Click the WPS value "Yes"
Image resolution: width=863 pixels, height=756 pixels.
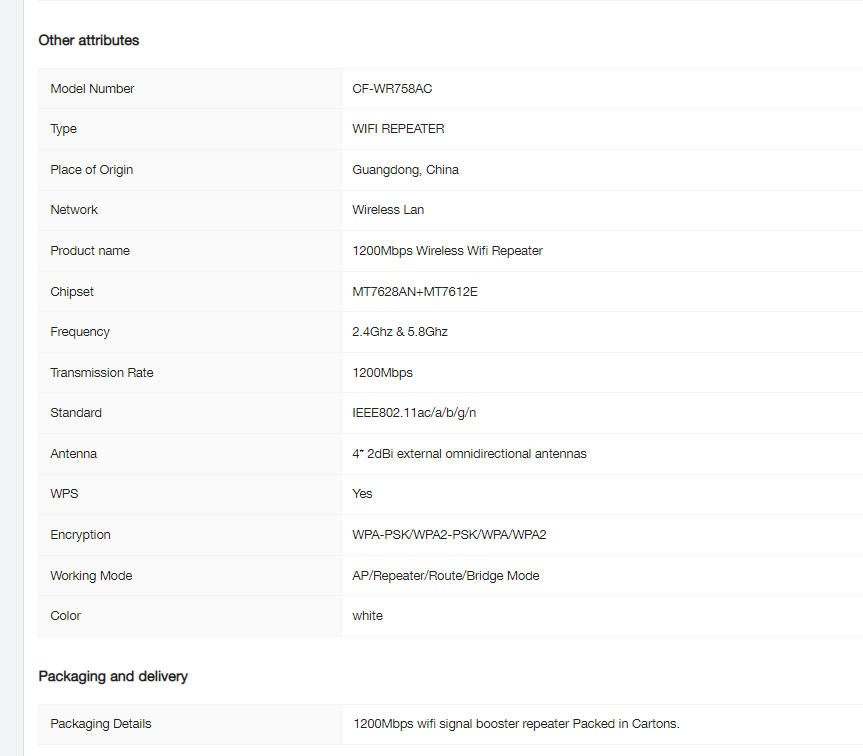click(x=362, y=494)
